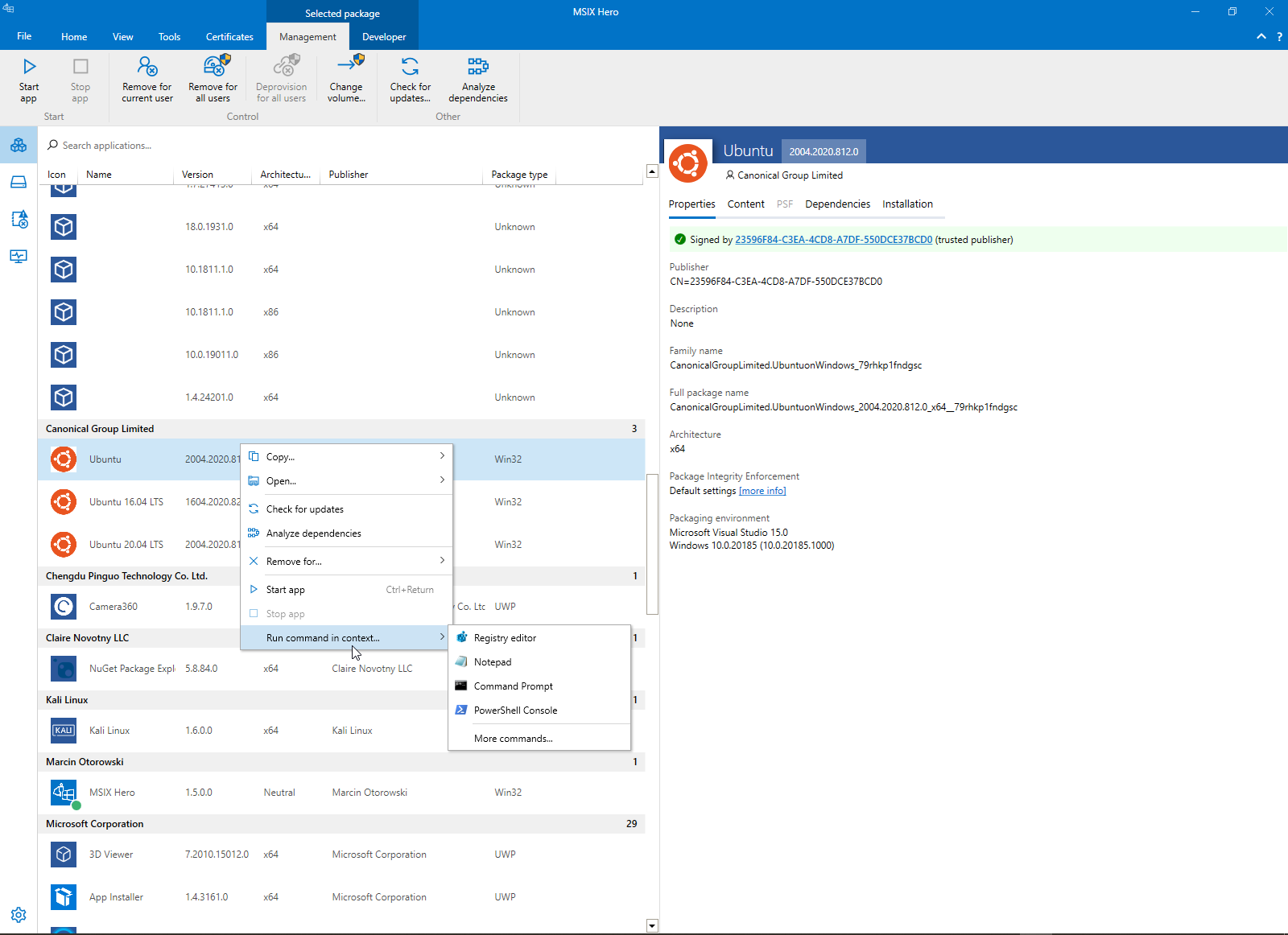Click Remove for current user icon

(147, 66)
